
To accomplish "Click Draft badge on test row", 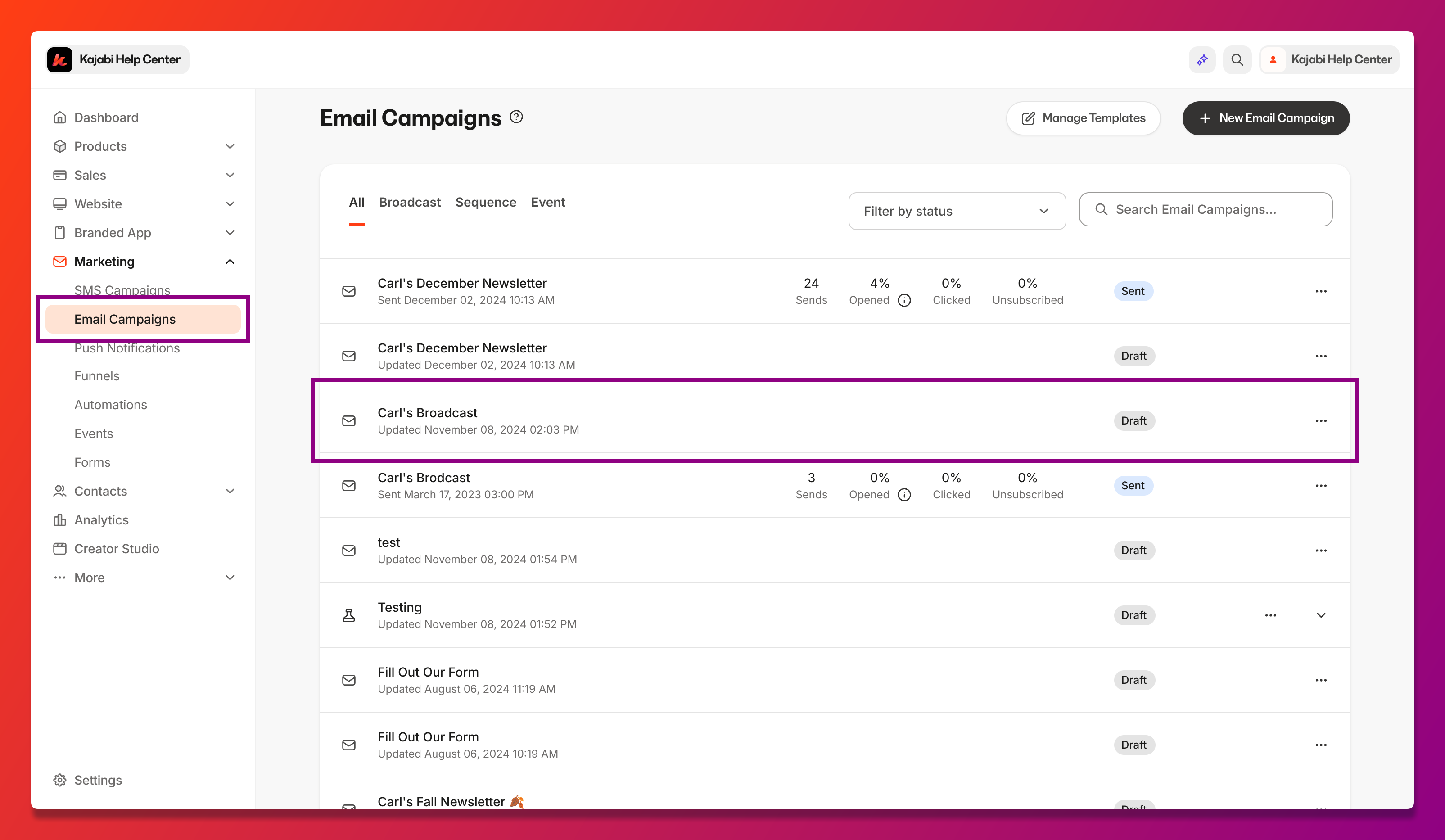I will tap(1133, 551).
